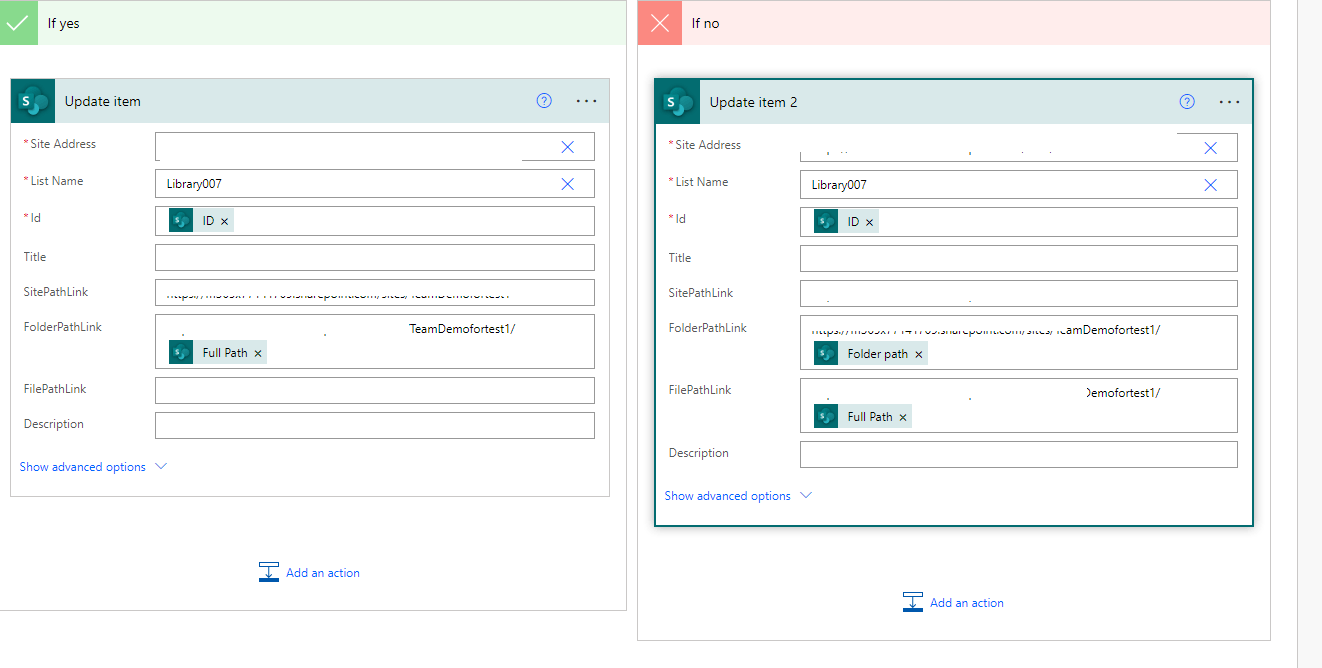Add an action in the If yes branch

(309, 573)
